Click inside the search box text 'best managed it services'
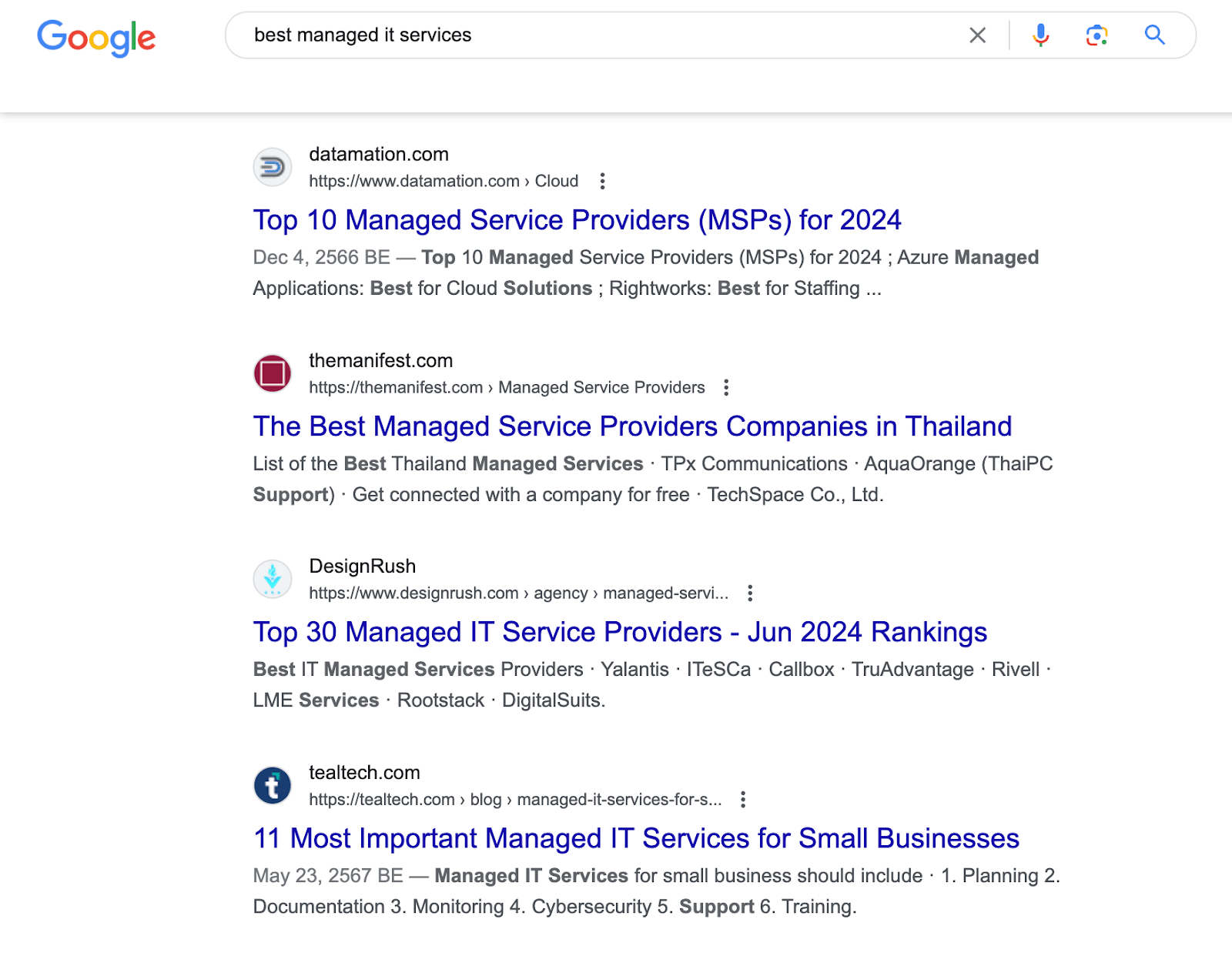Screen dimensions: 1232x956 (363, 35)
